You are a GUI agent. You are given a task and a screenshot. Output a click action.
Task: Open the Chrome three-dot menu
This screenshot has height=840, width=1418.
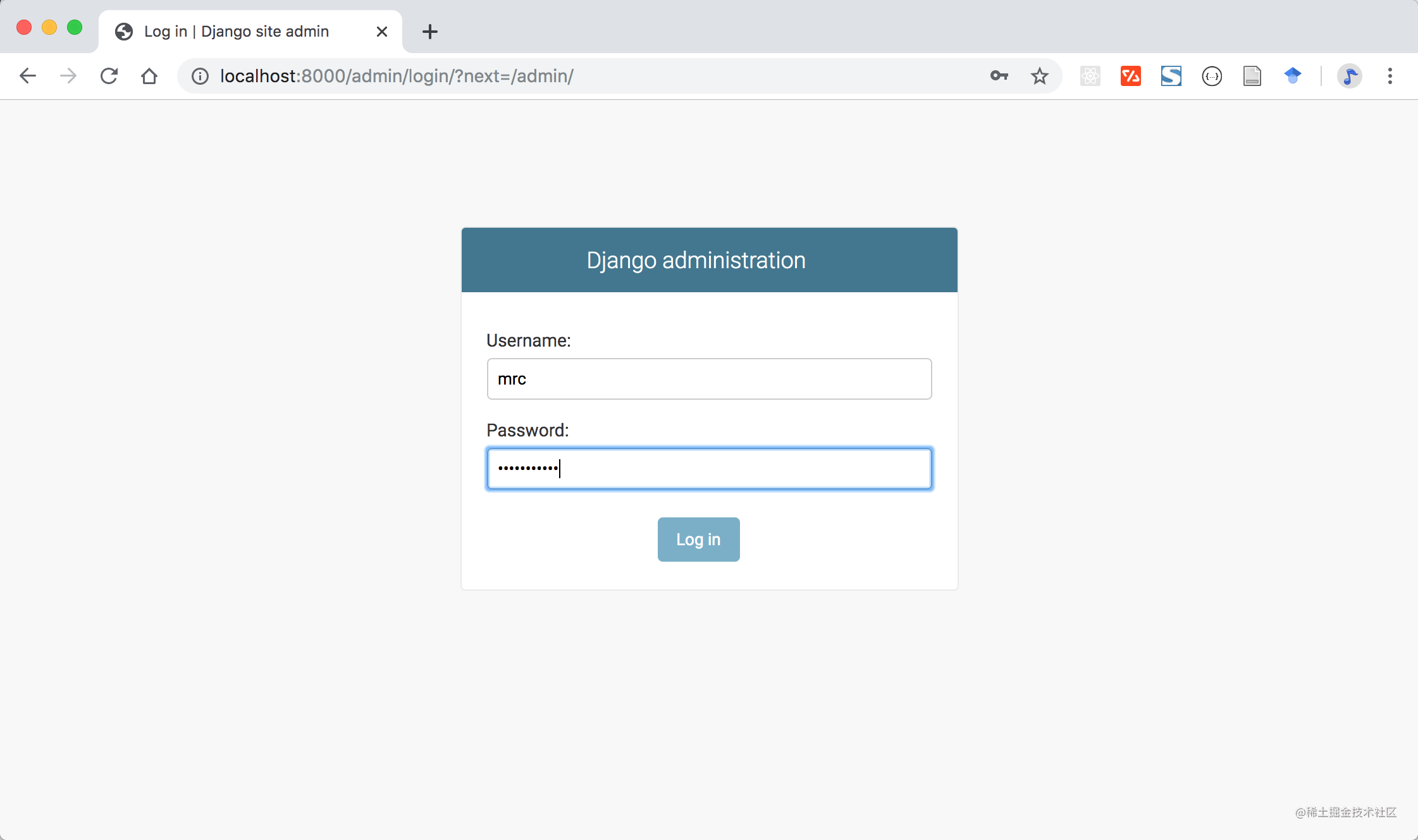point(1390,76)
